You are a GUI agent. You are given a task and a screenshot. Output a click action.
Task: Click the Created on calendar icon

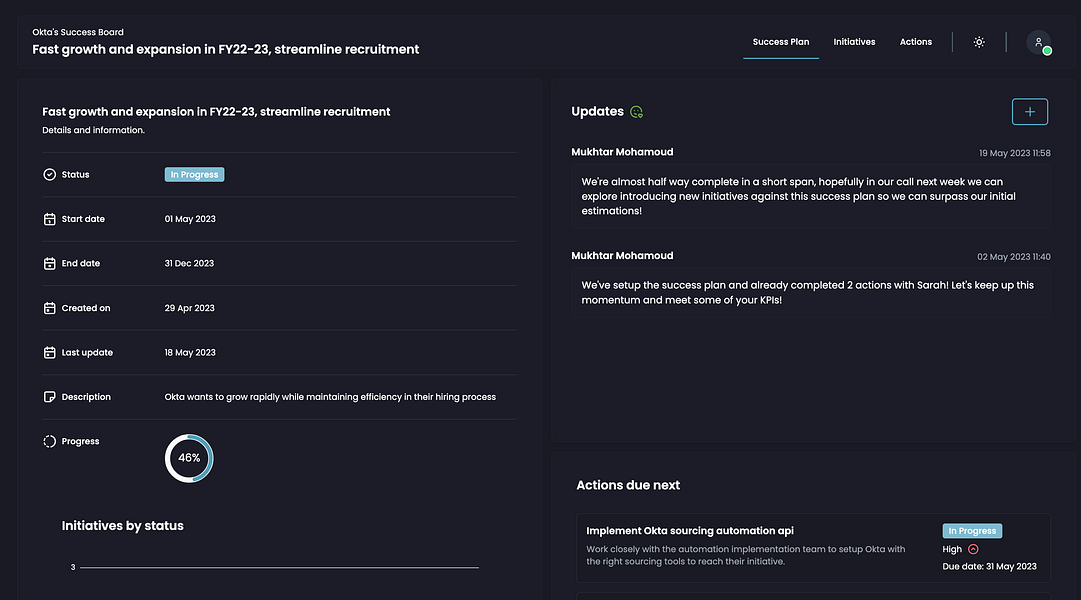click(x=50, y=308)
